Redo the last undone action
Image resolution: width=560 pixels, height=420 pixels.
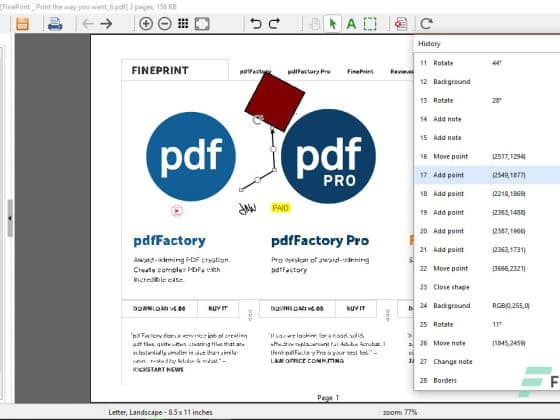click(x=274, y=24)
